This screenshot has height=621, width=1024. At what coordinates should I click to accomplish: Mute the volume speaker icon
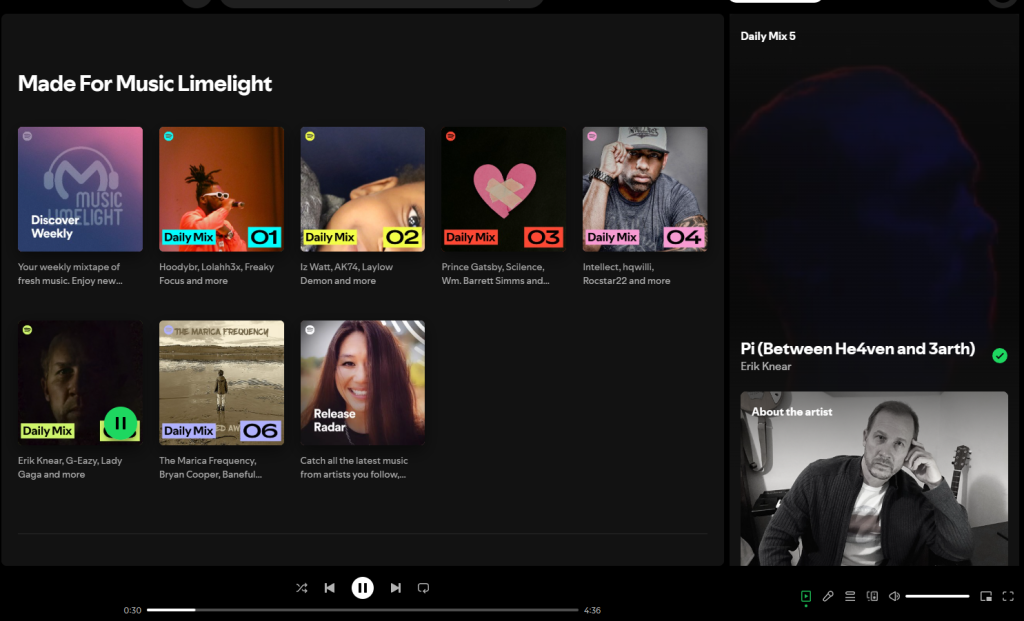click(894, 596)
